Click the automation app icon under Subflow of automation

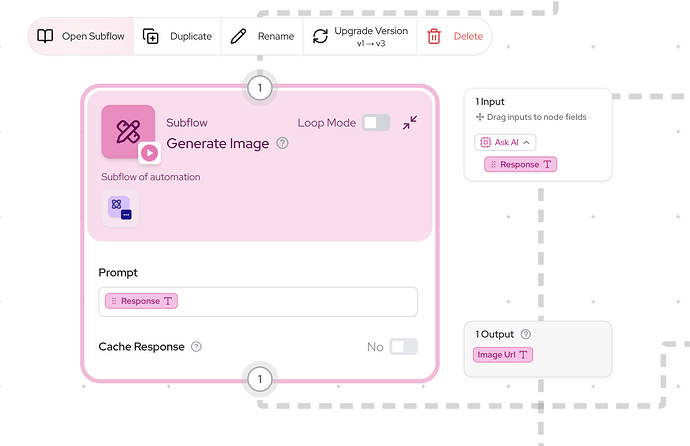coord(120,208)
